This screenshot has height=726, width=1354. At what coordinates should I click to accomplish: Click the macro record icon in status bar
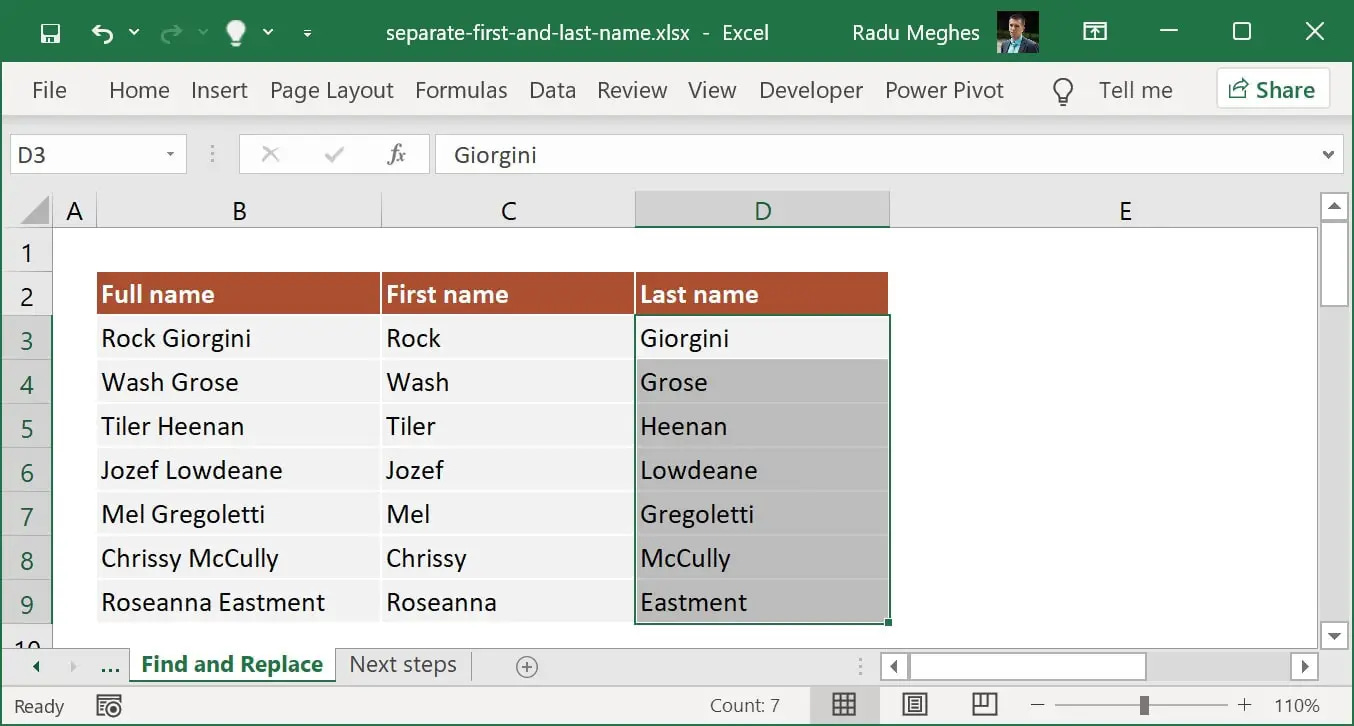pyautogui.click(x=108, y=705)
